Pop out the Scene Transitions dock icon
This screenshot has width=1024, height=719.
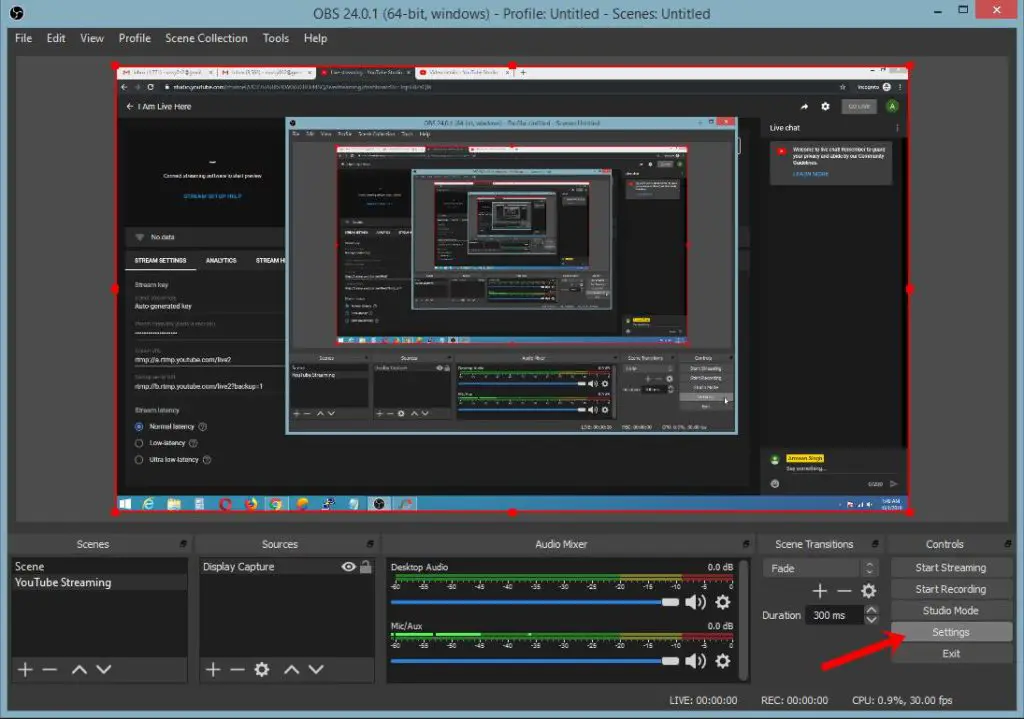(875, 543)
